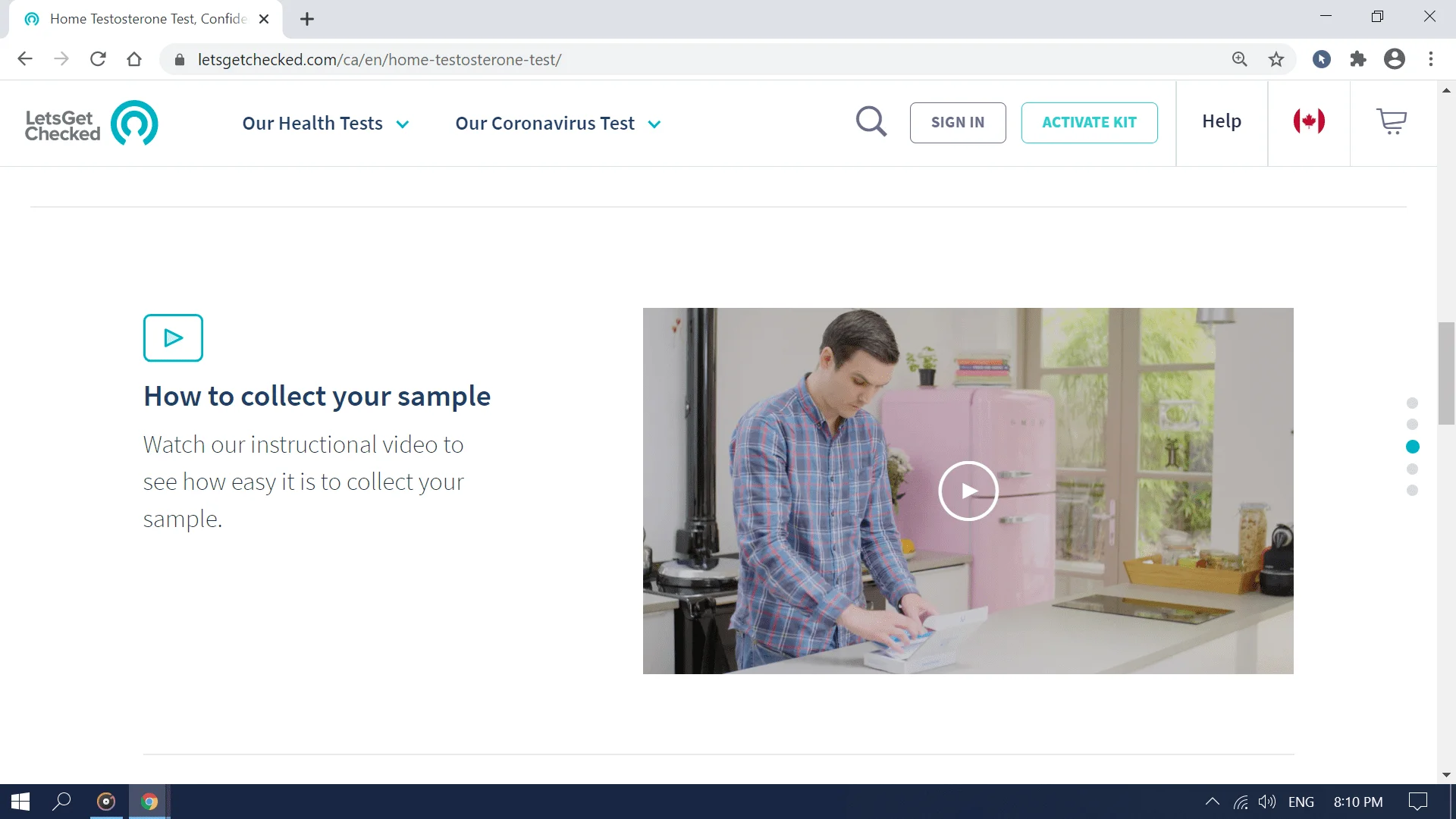Open the volume speaker tray icon
This screenshot has height=819, width=1456.
coord(1266,802)
